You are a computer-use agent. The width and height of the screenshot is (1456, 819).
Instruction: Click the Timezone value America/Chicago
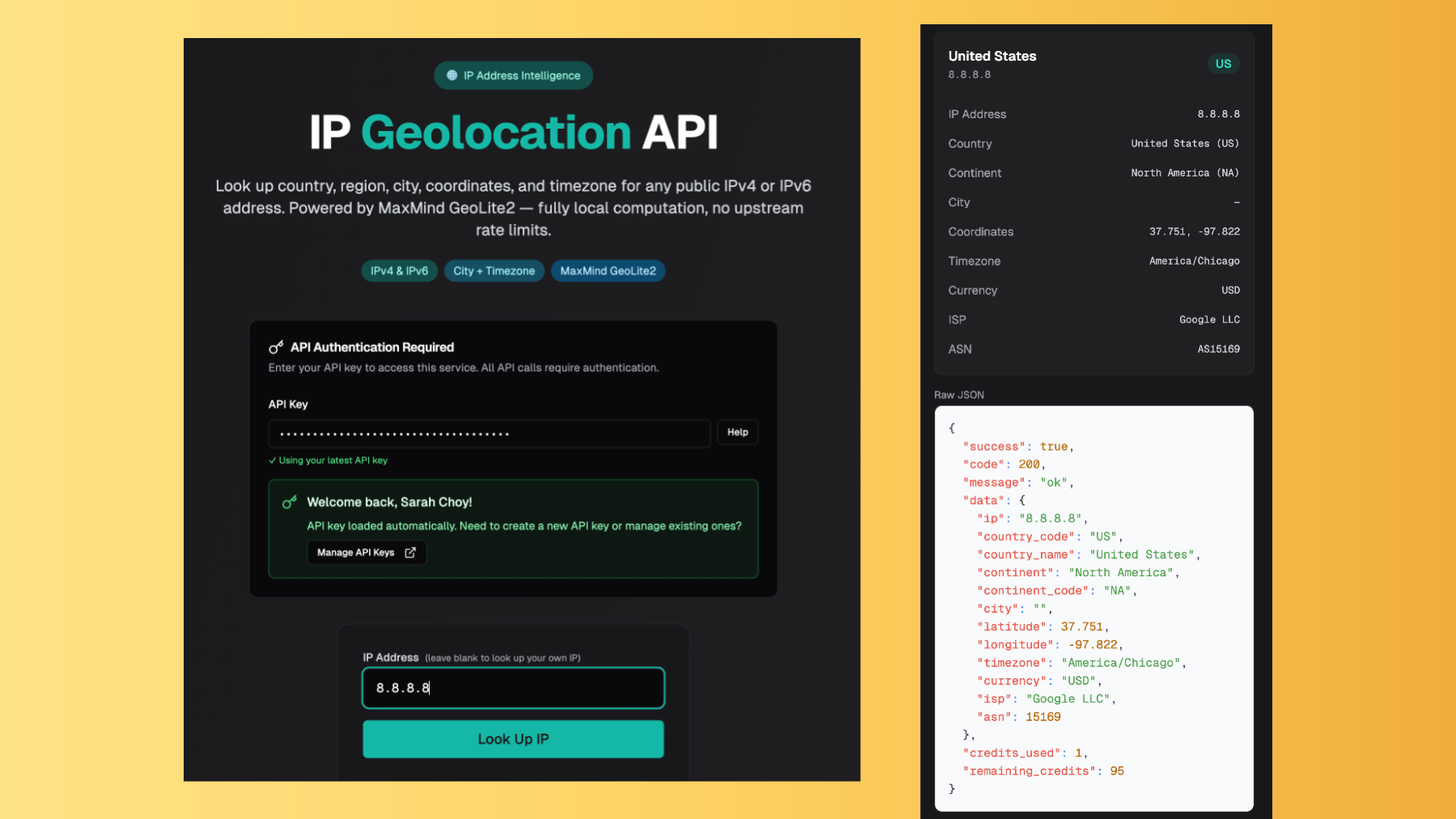coord(1194,261)
